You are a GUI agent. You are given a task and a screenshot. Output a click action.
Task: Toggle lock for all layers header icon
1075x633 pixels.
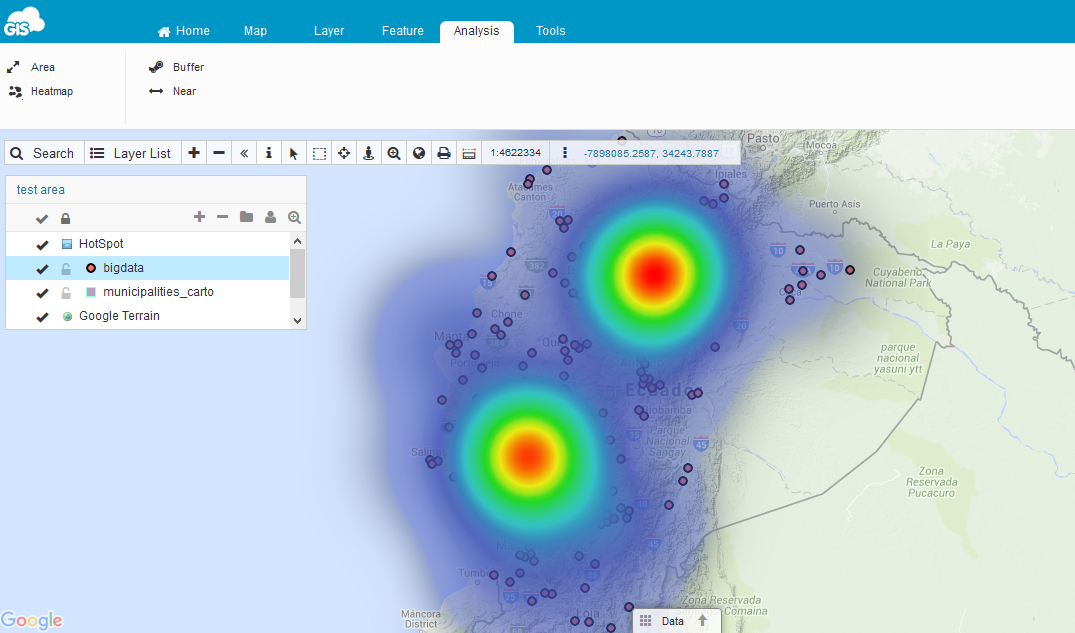[65, 219]
